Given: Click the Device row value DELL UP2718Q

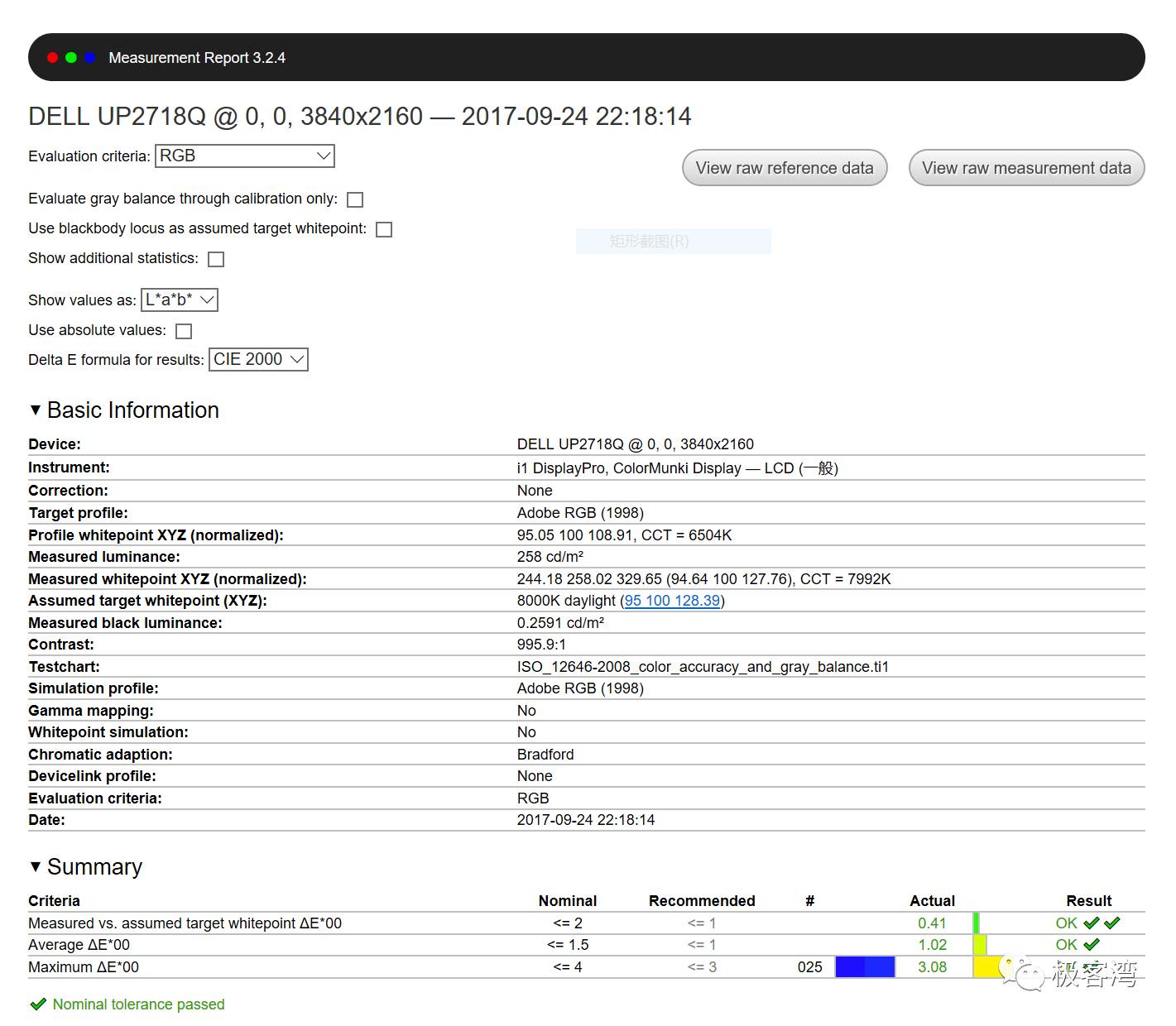Looking at the screenshot, I should tap(636, 444).
